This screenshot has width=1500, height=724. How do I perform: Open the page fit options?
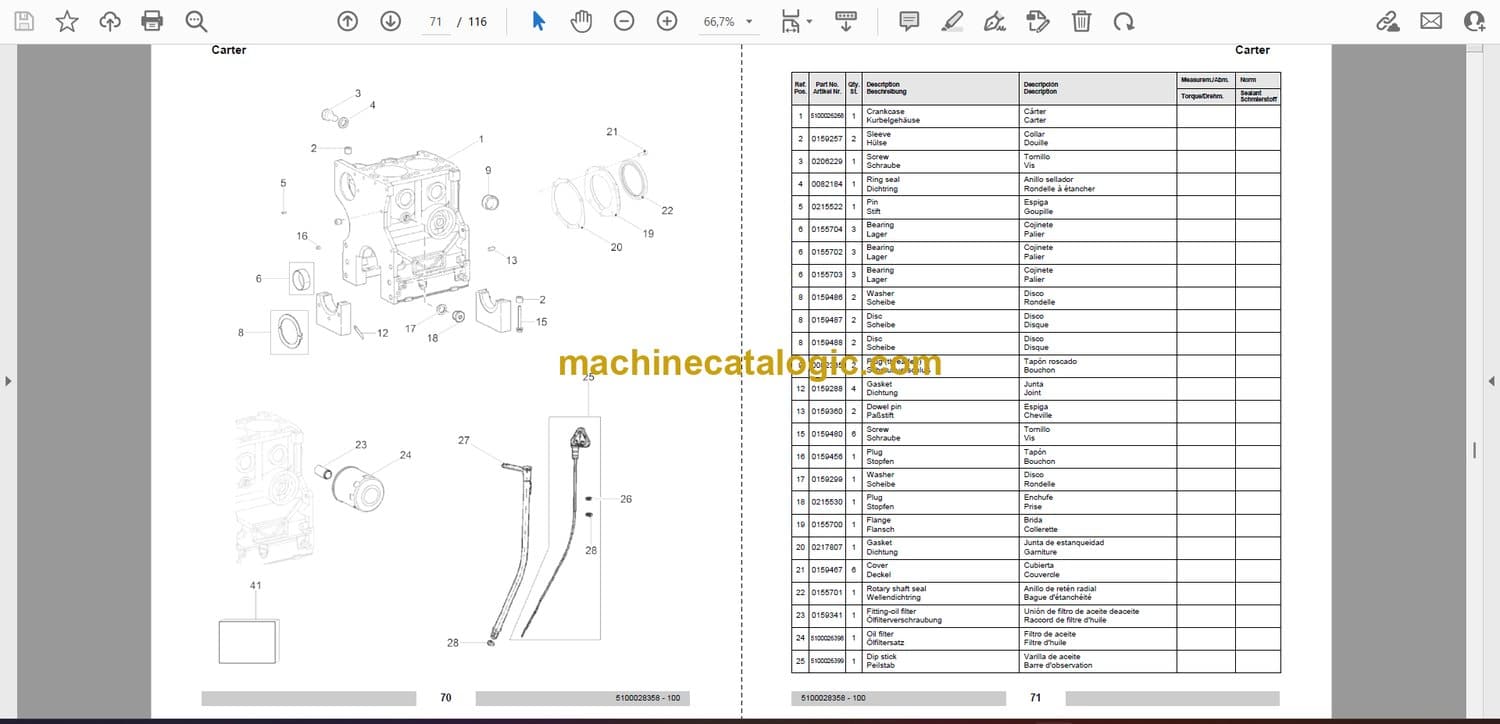point(795,21)
